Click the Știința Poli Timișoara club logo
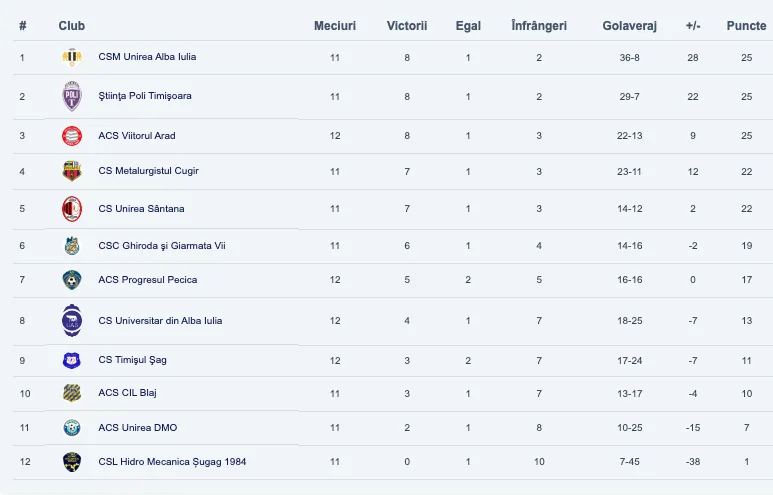773x495 pixels. (71, 97)
